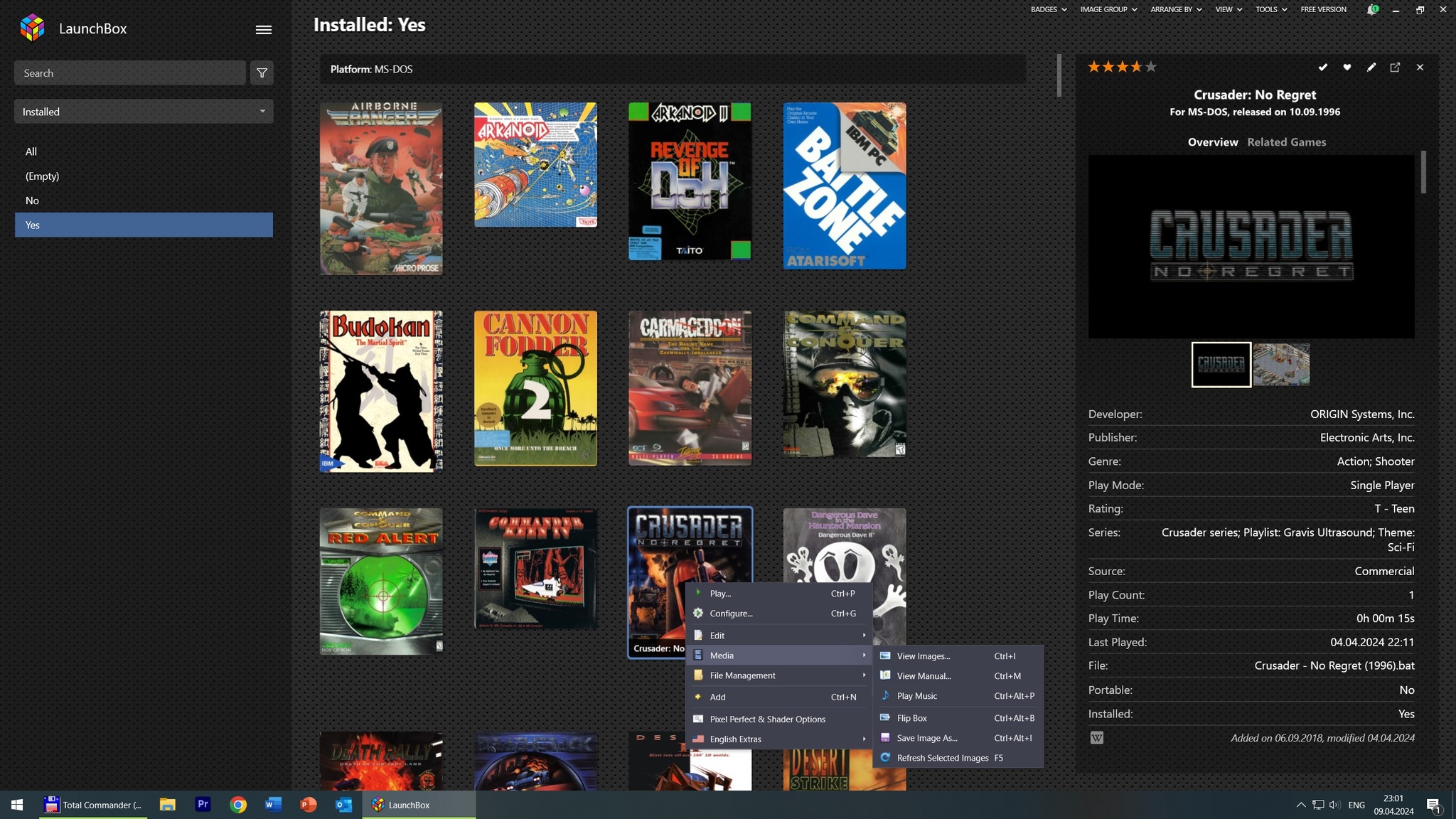Viewport: 1456px width, 819px height.
Task: Open Outlook from the taskbar
Action: pyautogui.click(x=343, y=805)
